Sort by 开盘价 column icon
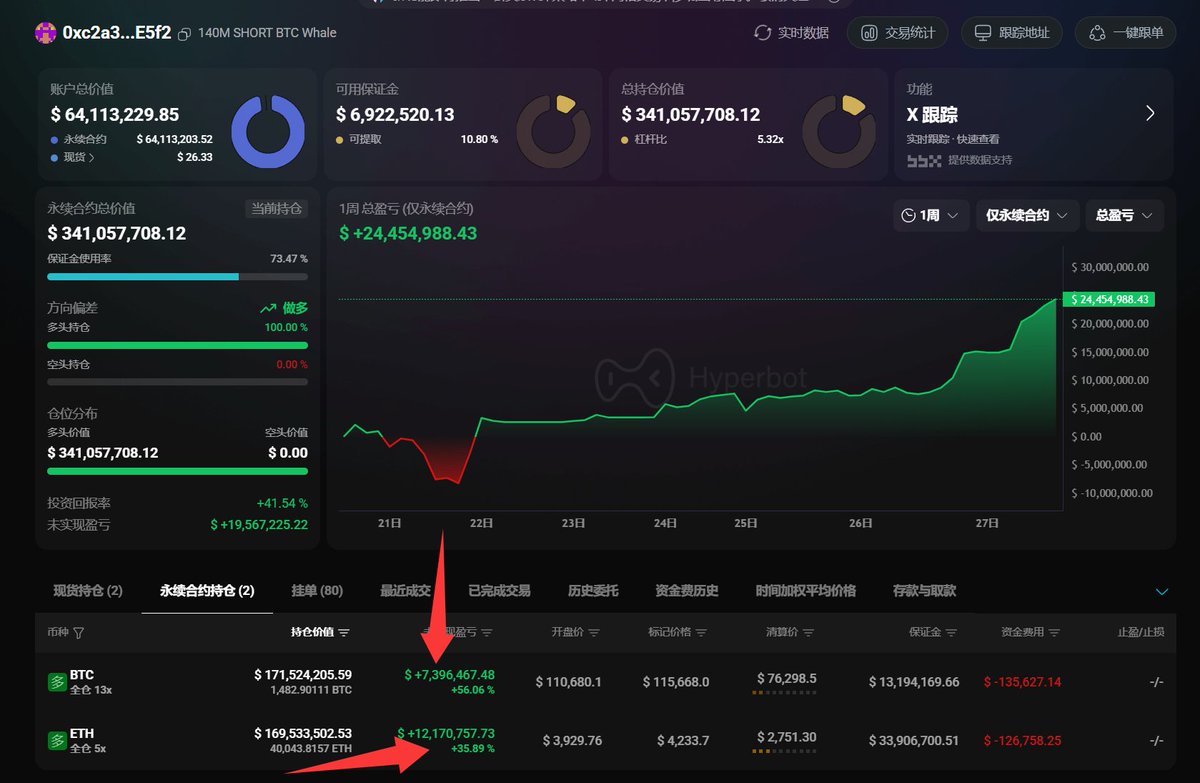The width and height of the screenshot is (1200, 783). tap(594, 633)
